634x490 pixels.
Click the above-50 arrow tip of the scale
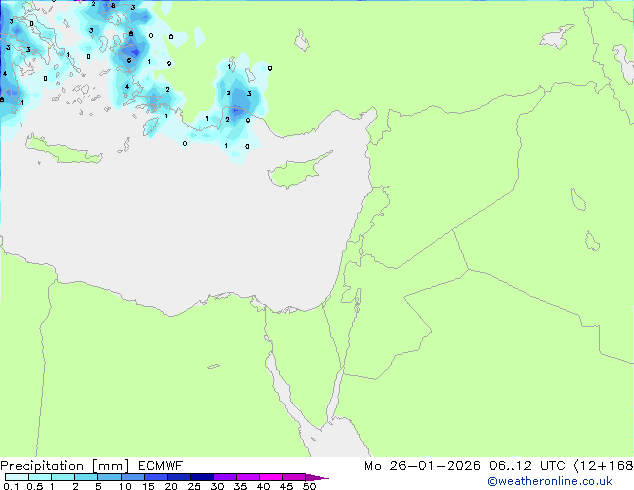(x=317, y=477)
